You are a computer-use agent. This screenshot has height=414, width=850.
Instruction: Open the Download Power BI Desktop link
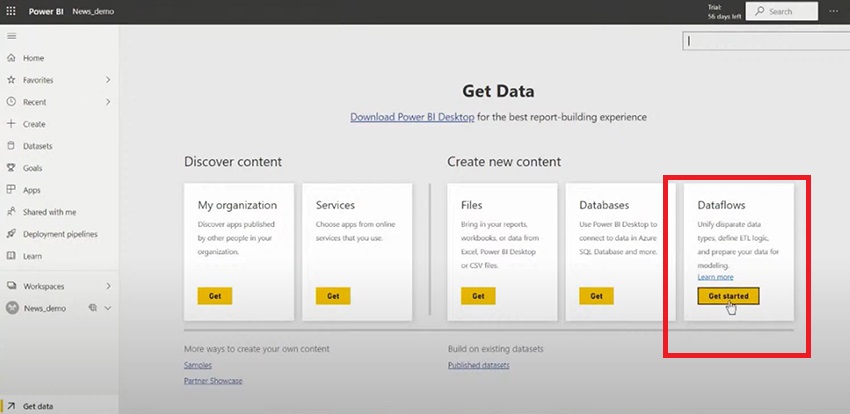pos(412,117)
